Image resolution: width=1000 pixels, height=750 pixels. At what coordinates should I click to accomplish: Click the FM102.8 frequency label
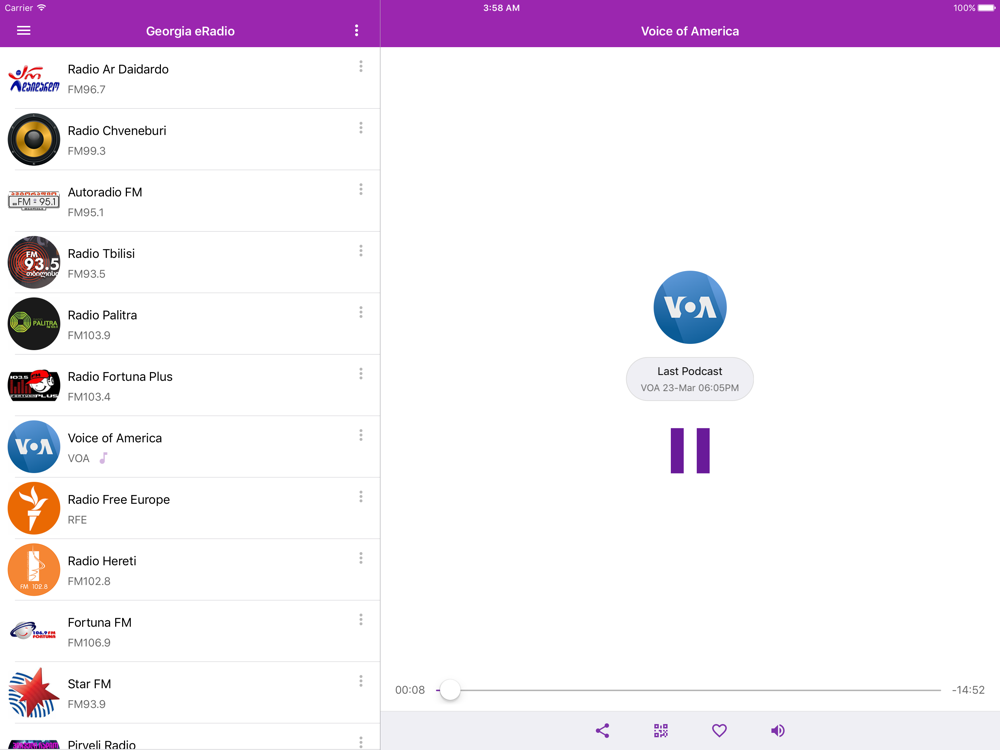[89, 581]
